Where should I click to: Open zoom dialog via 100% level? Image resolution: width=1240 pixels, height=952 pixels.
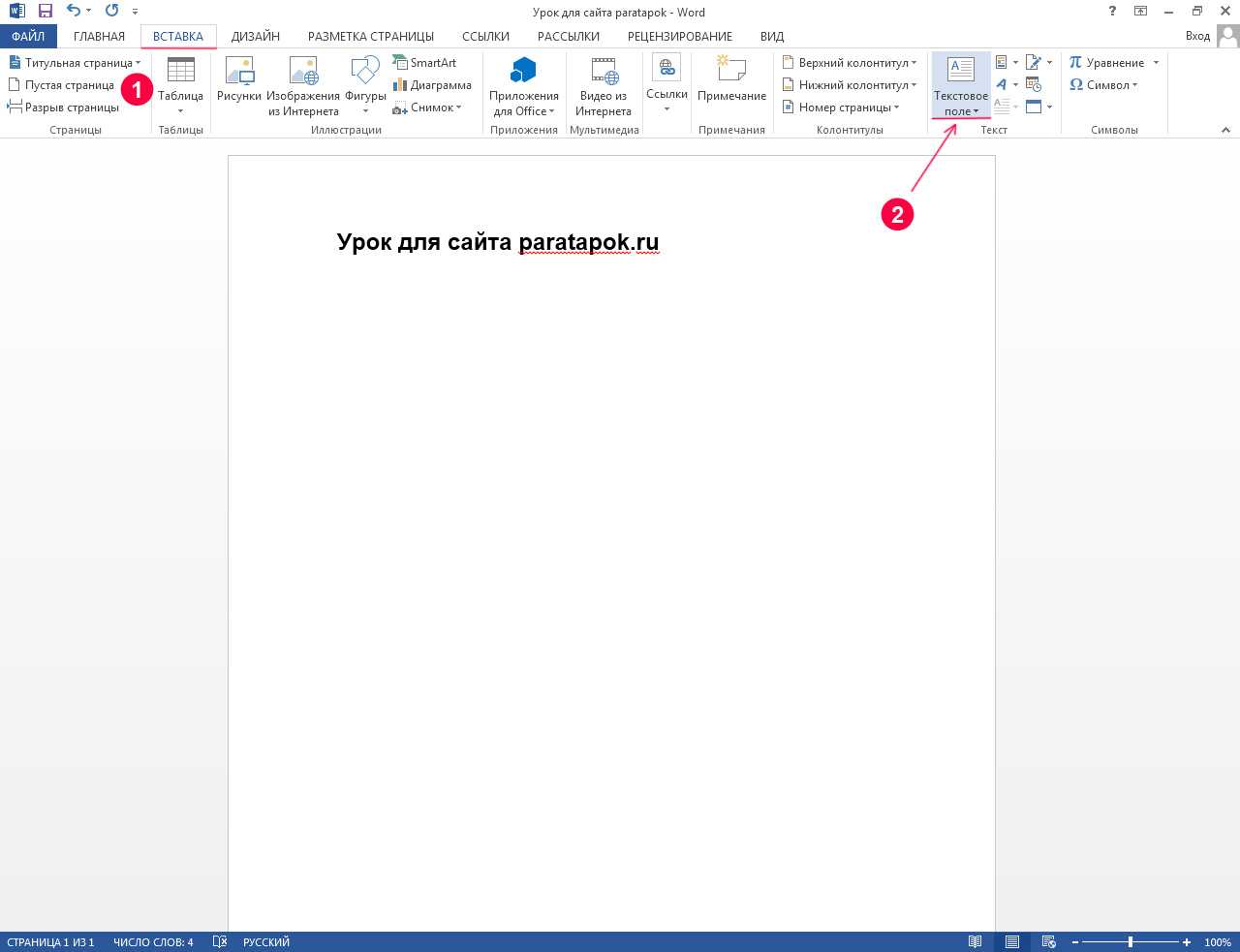click(1218, 942)
